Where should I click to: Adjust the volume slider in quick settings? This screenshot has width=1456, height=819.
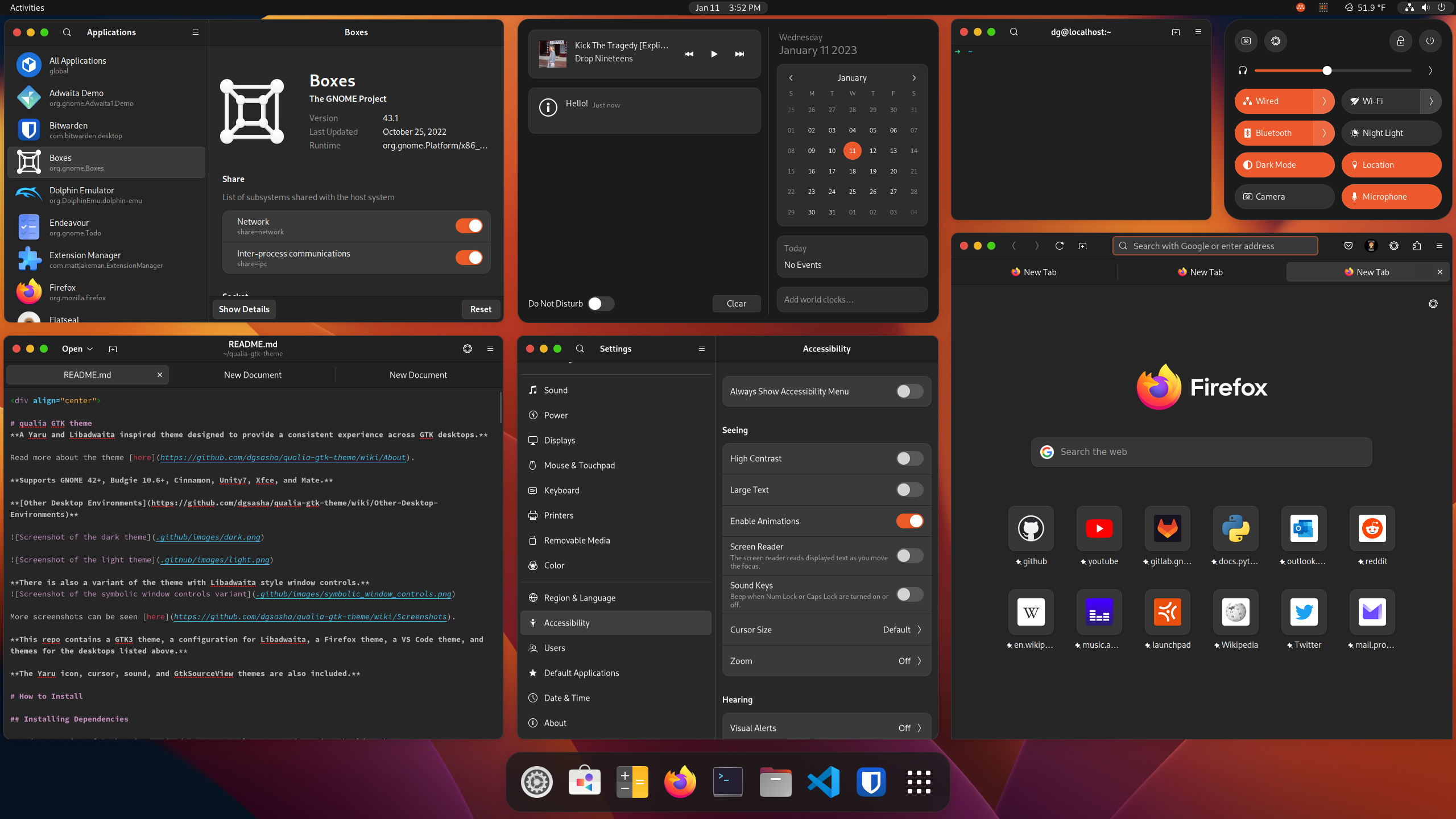tap(1327, 71)
